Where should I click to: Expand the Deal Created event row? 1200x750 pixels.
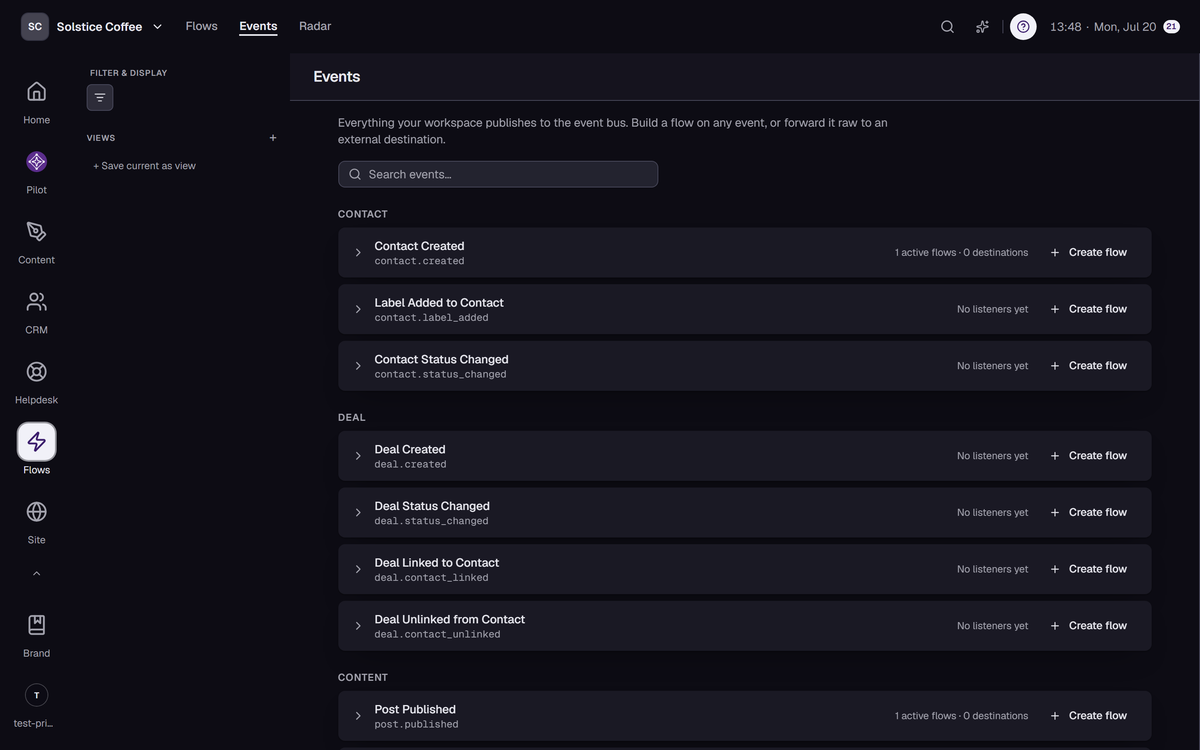[x=358, y=456]
